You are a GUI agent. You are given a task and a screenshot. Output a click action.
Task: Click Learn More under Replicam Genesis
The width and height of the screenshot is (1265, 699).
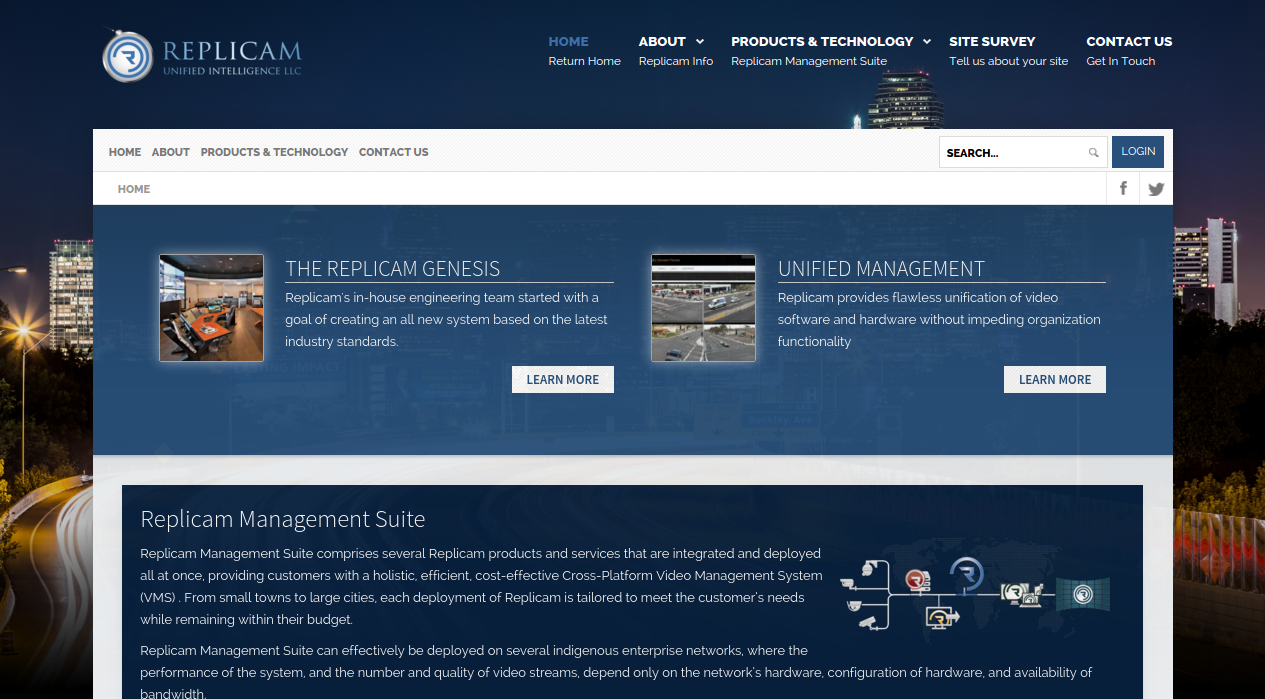(x=563, y=380)
